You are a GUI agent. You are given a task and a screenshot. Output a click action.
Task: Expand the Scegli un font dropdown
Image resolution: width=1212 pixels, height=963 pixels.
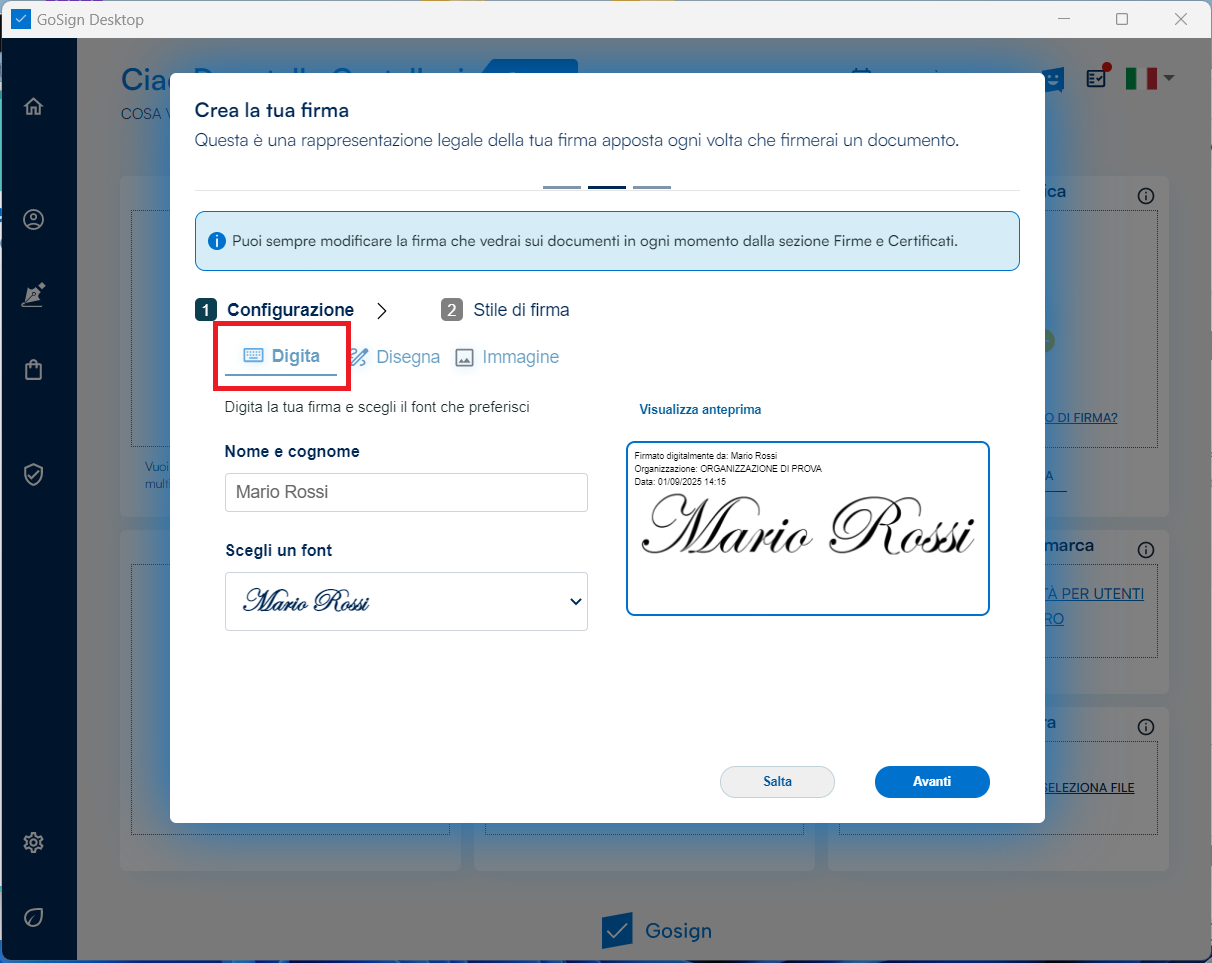[x=406, y=601]
